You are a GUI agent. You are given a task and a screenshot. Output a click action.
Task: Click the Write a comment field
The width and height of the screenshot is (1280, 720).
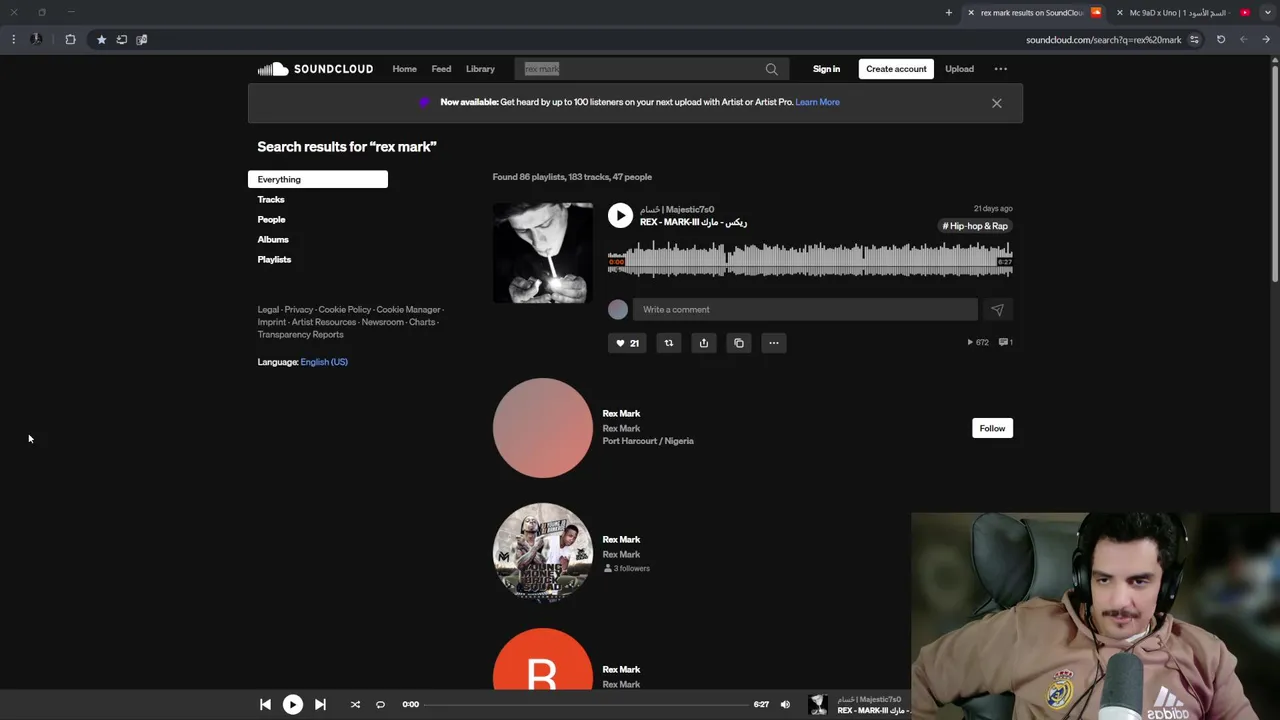[805, 310]
